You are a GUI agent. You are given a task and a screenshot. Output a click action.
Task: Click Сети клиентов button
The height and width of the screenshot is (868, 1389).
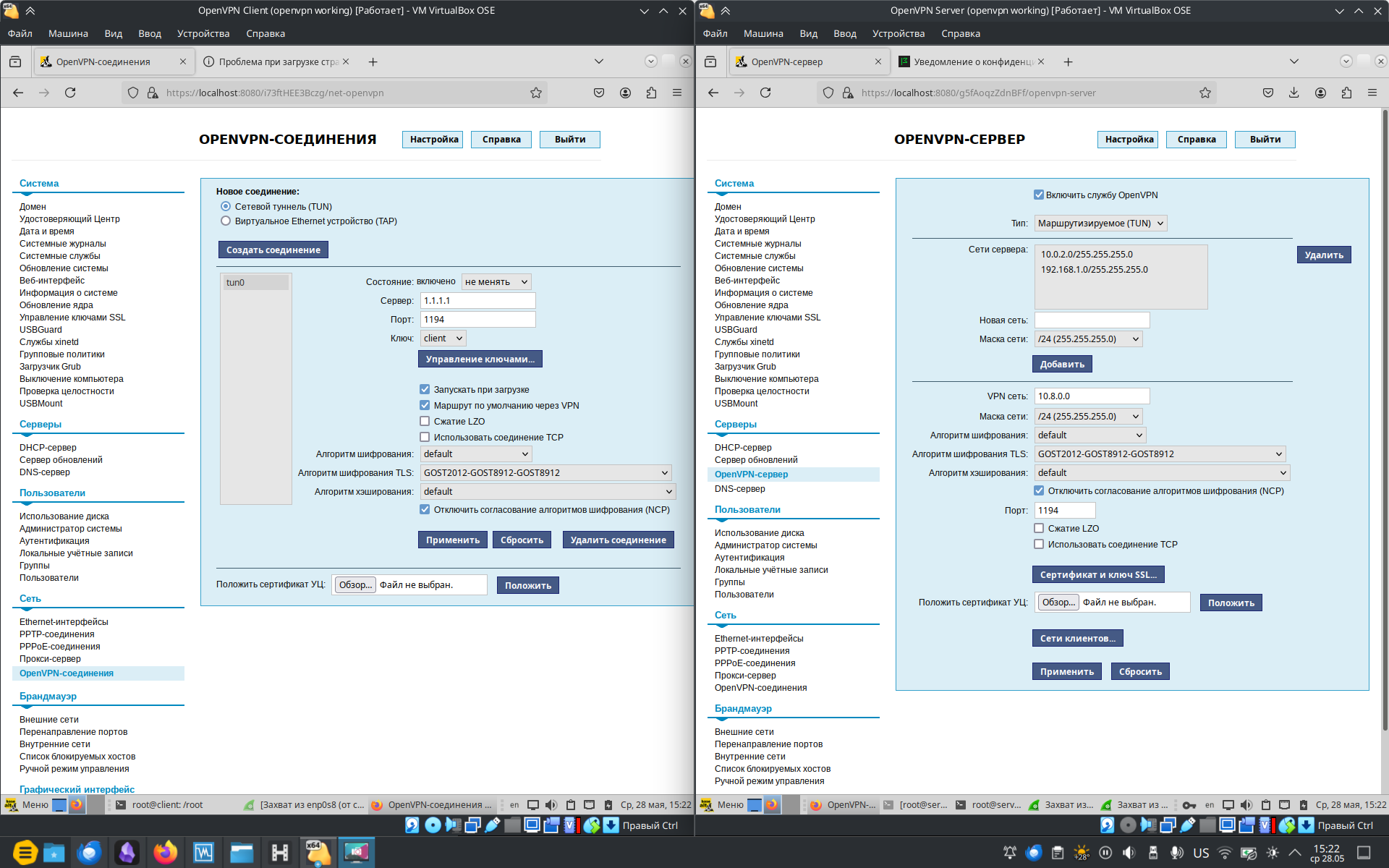click(1078, 638)
